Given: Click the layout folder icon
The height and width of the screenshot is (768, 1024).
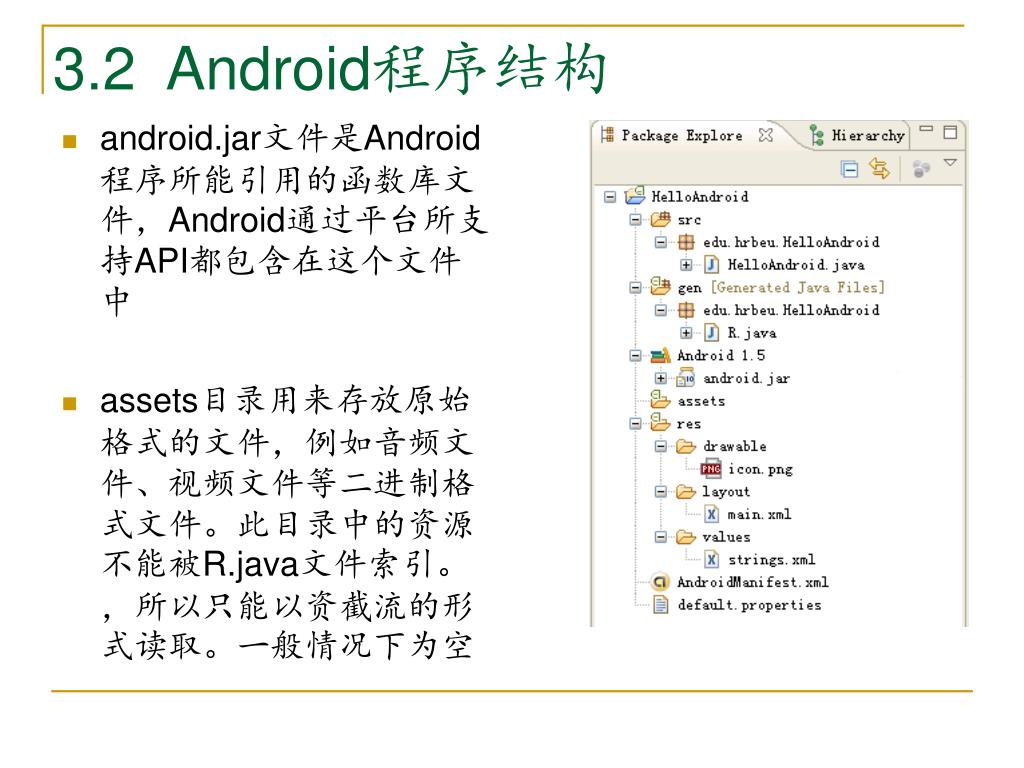Looking at the screenshot, I should pyautogui.click(x=686, y=491).
